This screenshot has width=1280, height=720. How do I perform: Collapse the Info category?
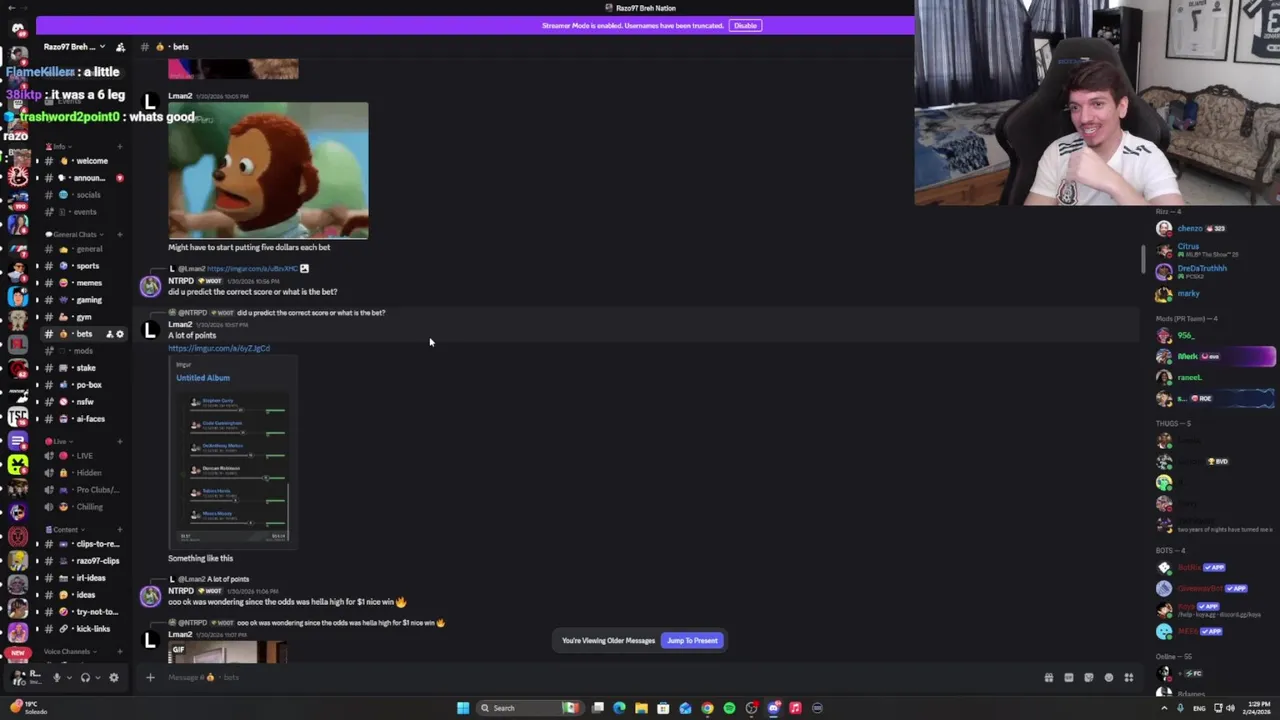coord(57,147)
